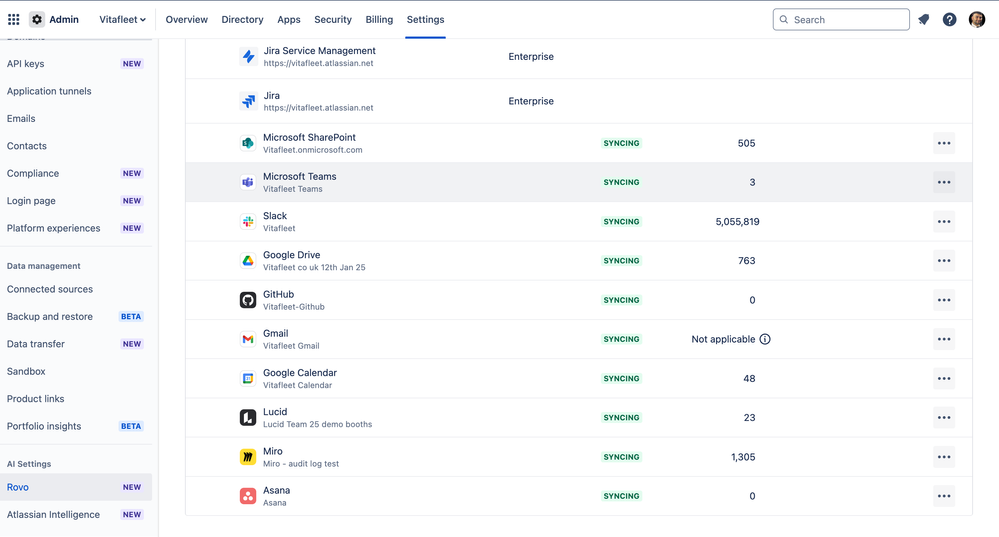Click the GitHub logo icon
The height and width of the screenshot is (537, 999).
248,300
